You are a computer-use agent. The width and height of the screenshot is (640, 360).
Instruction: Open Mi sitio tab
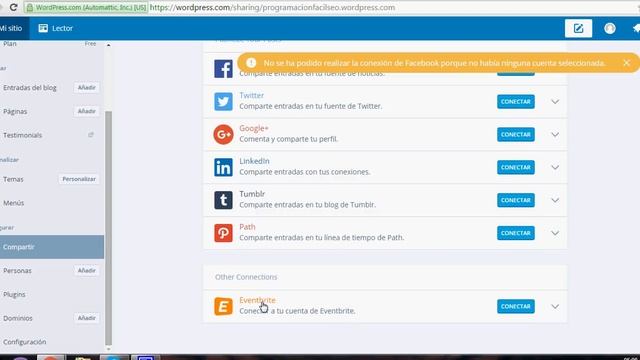click(11, 28)
